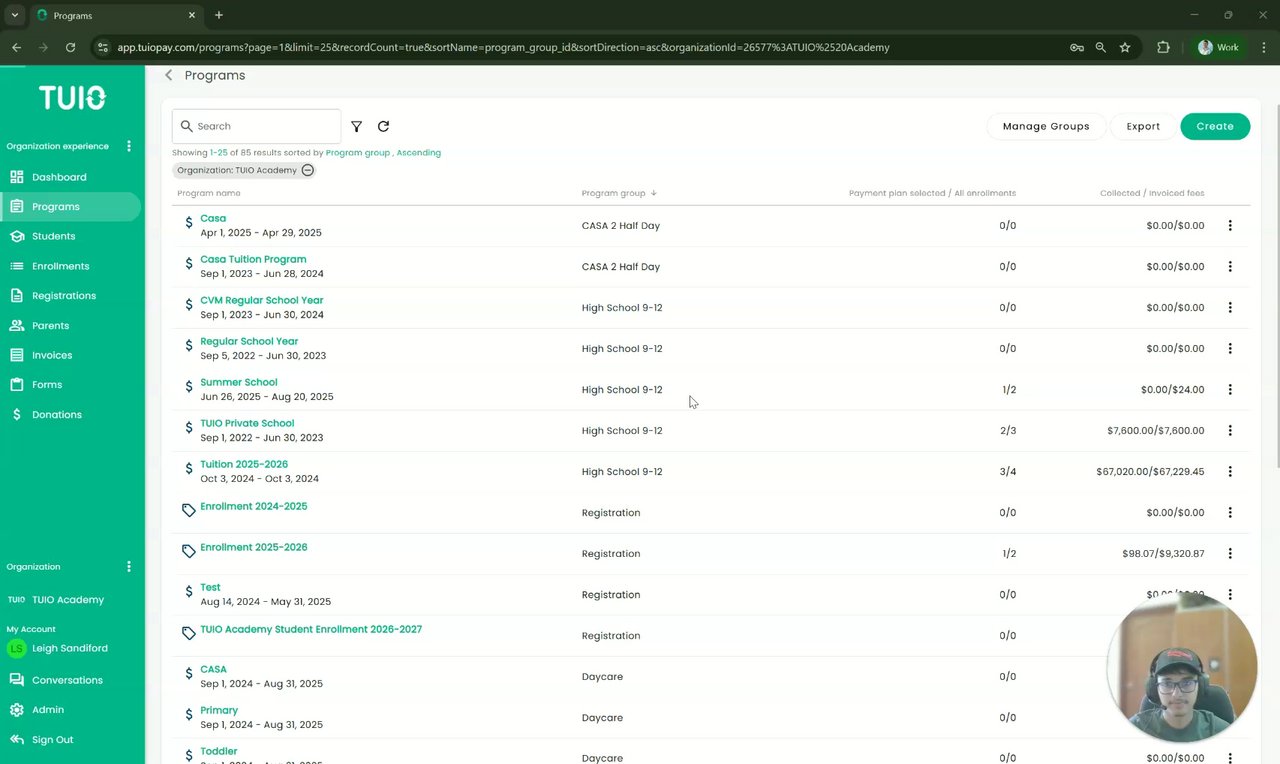Click the $7,600.00/$7,600.00 fees value
This screenshot has width=1280, height=764.
coord(1156,431)
